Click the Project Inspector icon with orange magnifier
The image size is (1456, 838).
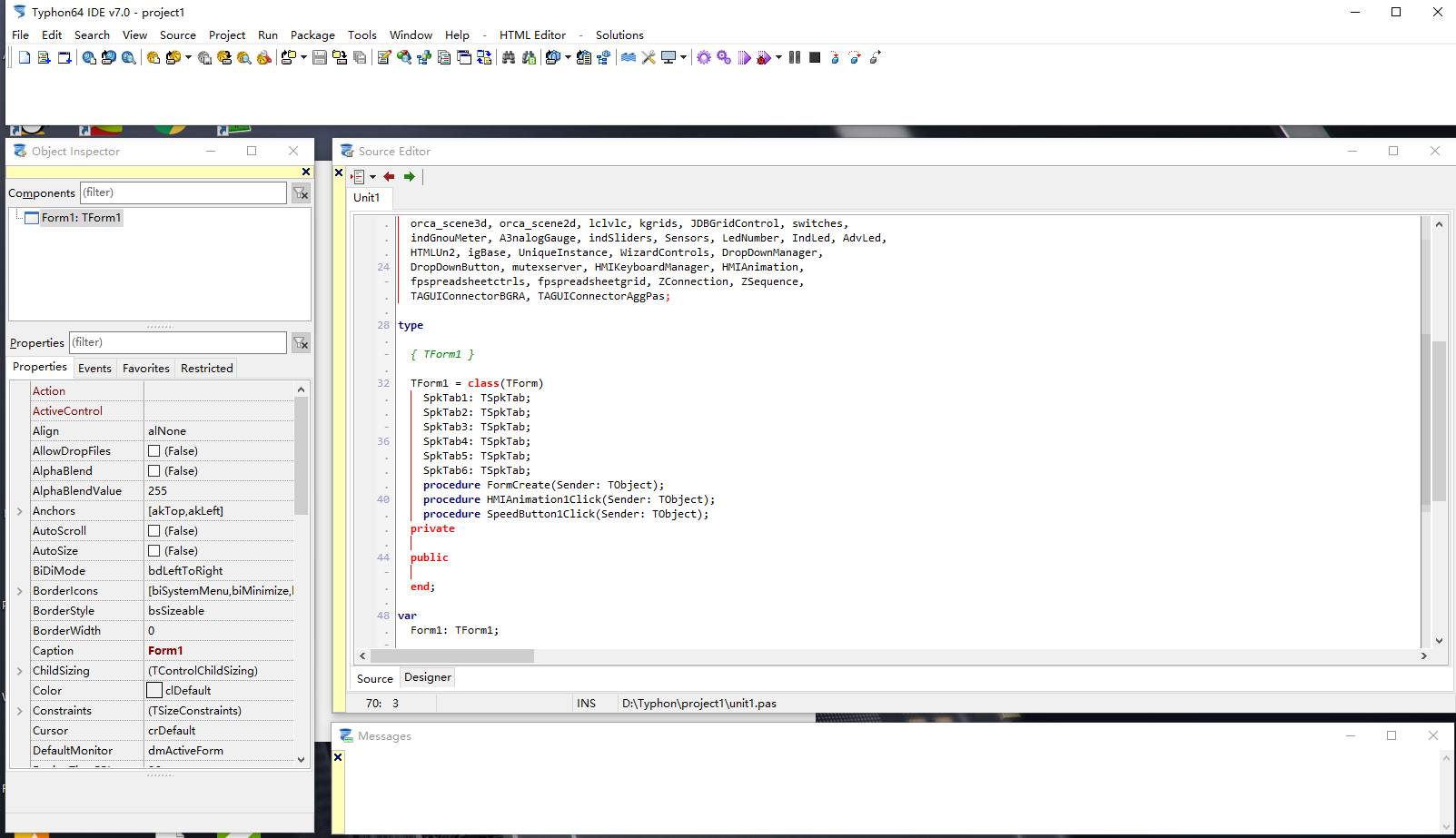(x=244, y=57)
